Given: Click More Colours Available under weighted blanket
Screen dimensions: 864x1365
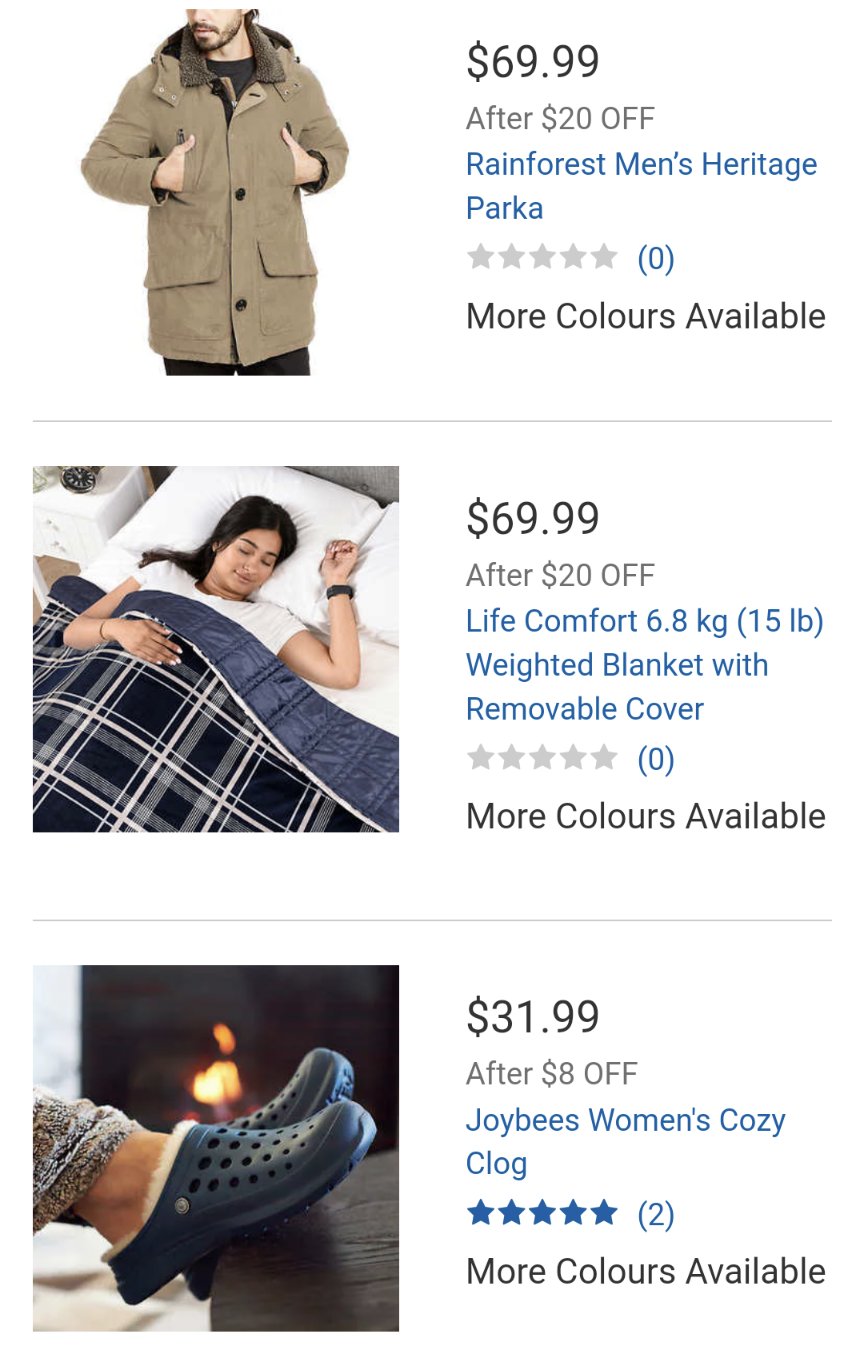Looking at the screenshot, I should tap(646, 816).
